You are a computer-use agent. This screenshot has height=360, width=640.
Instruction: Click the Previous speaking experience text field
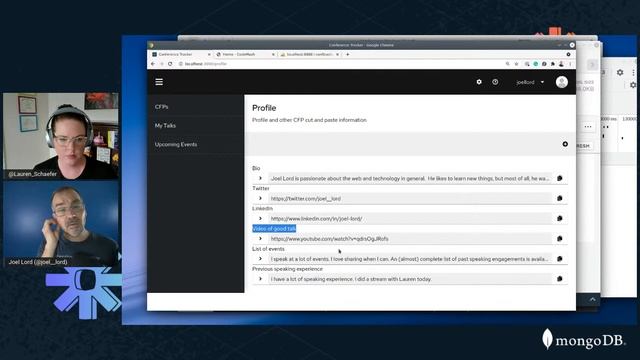click(x=410, y=279)
